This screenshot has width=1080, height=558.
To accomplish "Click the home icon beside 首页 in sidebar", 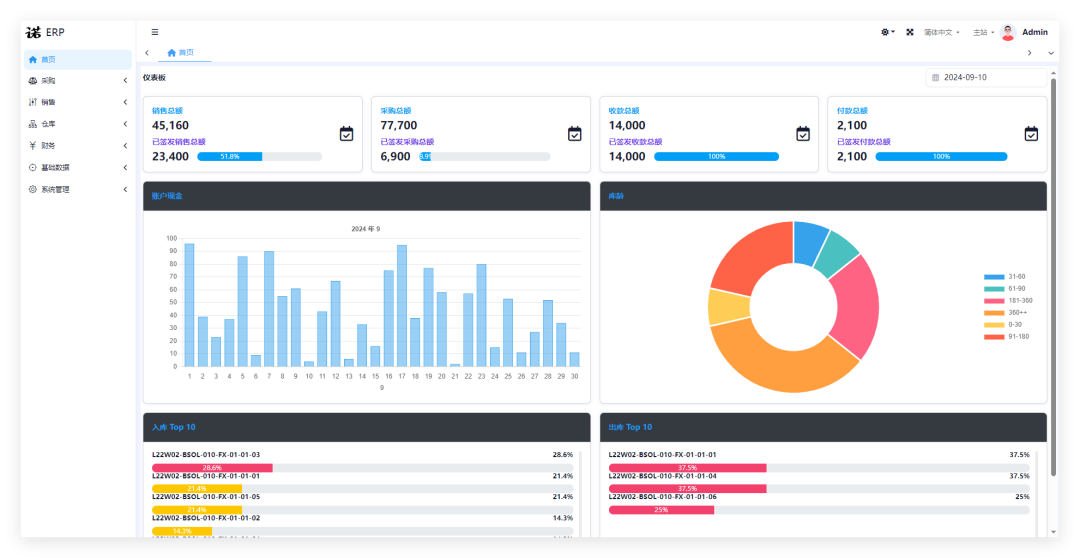I will 32,60.
